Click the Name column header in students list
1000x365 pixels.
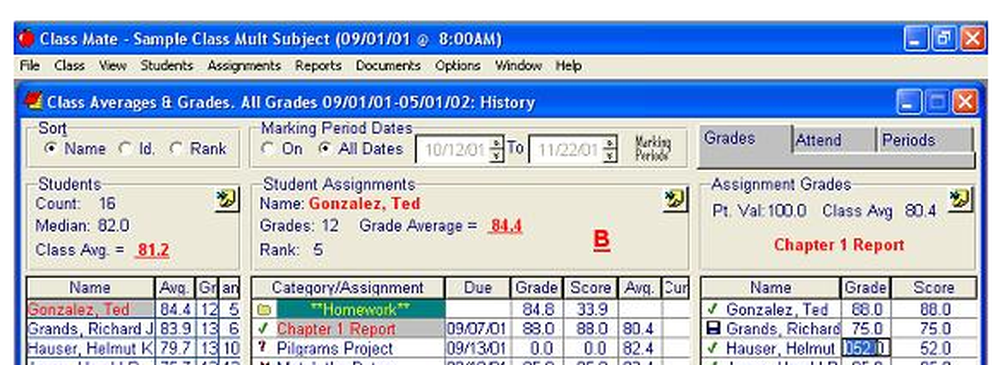90,288
